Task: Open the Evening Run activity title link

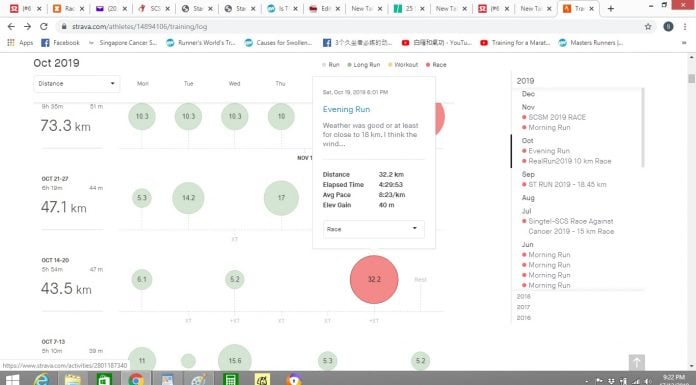Action: (346, 109)
